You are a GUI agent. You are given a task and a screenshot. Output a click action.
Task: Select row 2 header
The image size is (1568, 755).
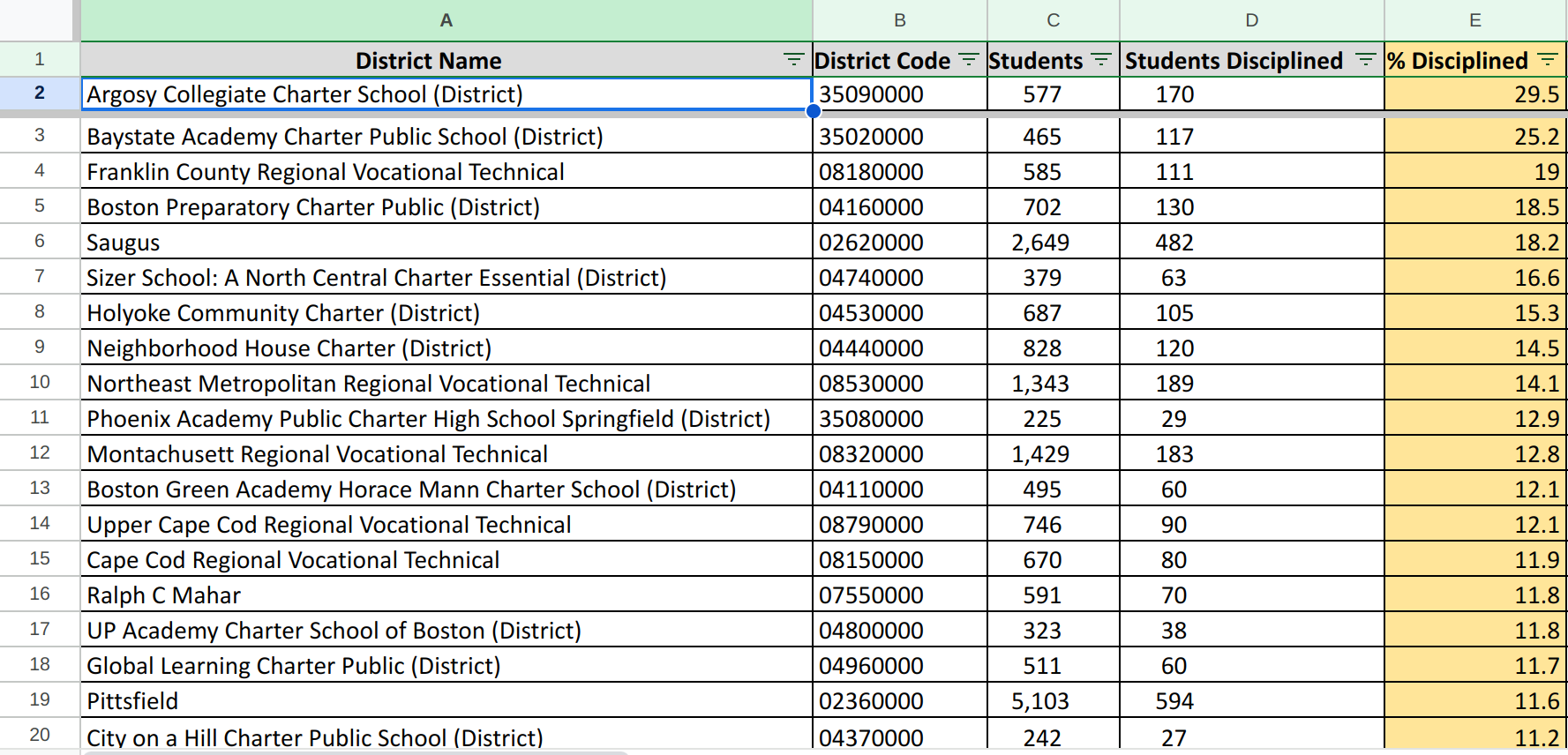(x=40, y=93)
